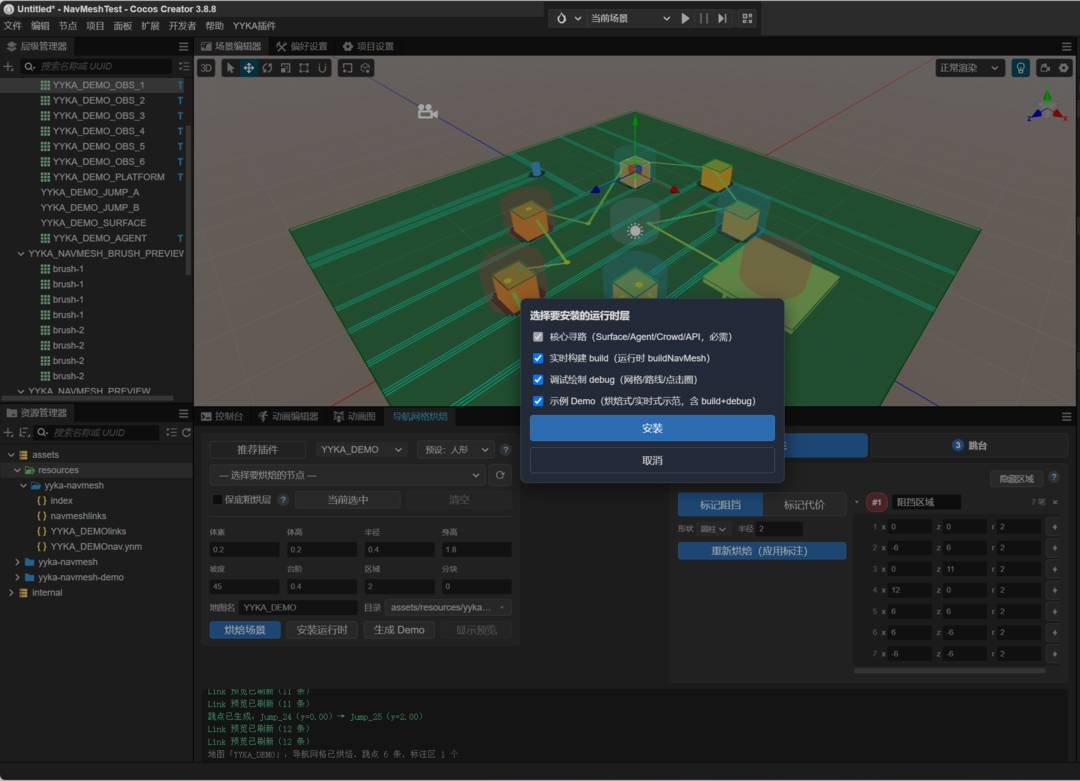Click the 烘焙场景 button
This screenshot has width=1080, height=781.
[x=245, y=630]
